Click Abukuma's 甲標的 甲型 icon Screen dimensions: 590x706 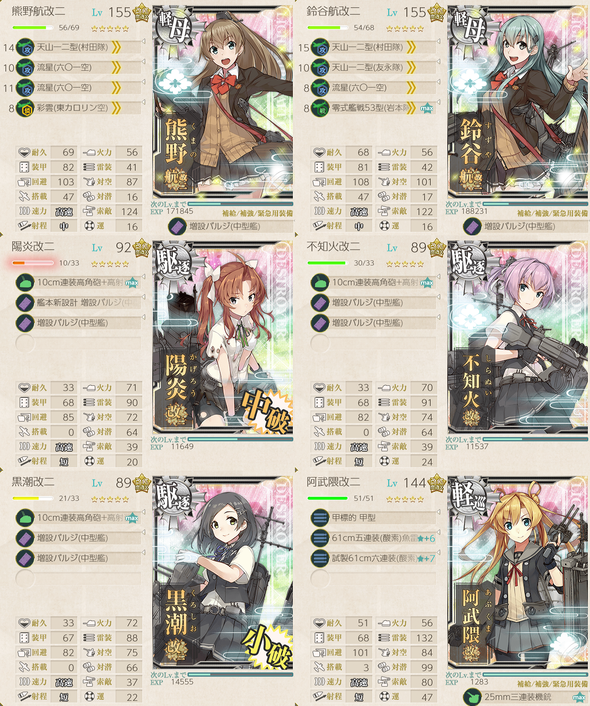[320, 518]
